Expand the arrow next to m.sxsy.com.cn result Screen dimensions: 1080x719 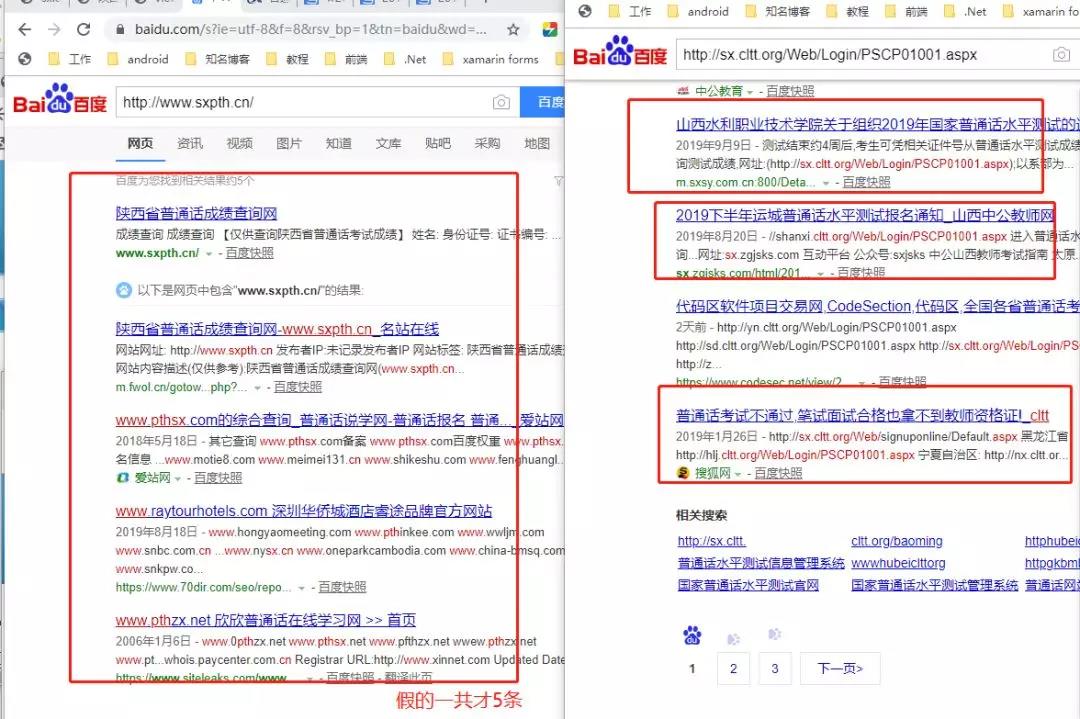825,183
